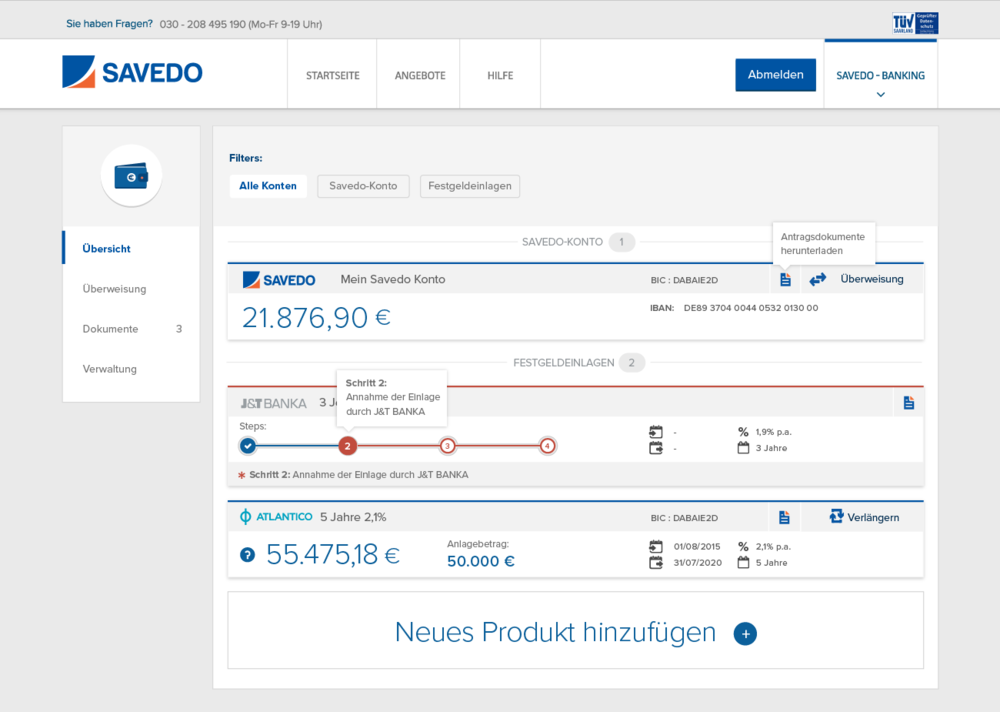Click Atlantico start date calendar icon
Viewport: 1000px width, 712px height.
coord(656,547)
